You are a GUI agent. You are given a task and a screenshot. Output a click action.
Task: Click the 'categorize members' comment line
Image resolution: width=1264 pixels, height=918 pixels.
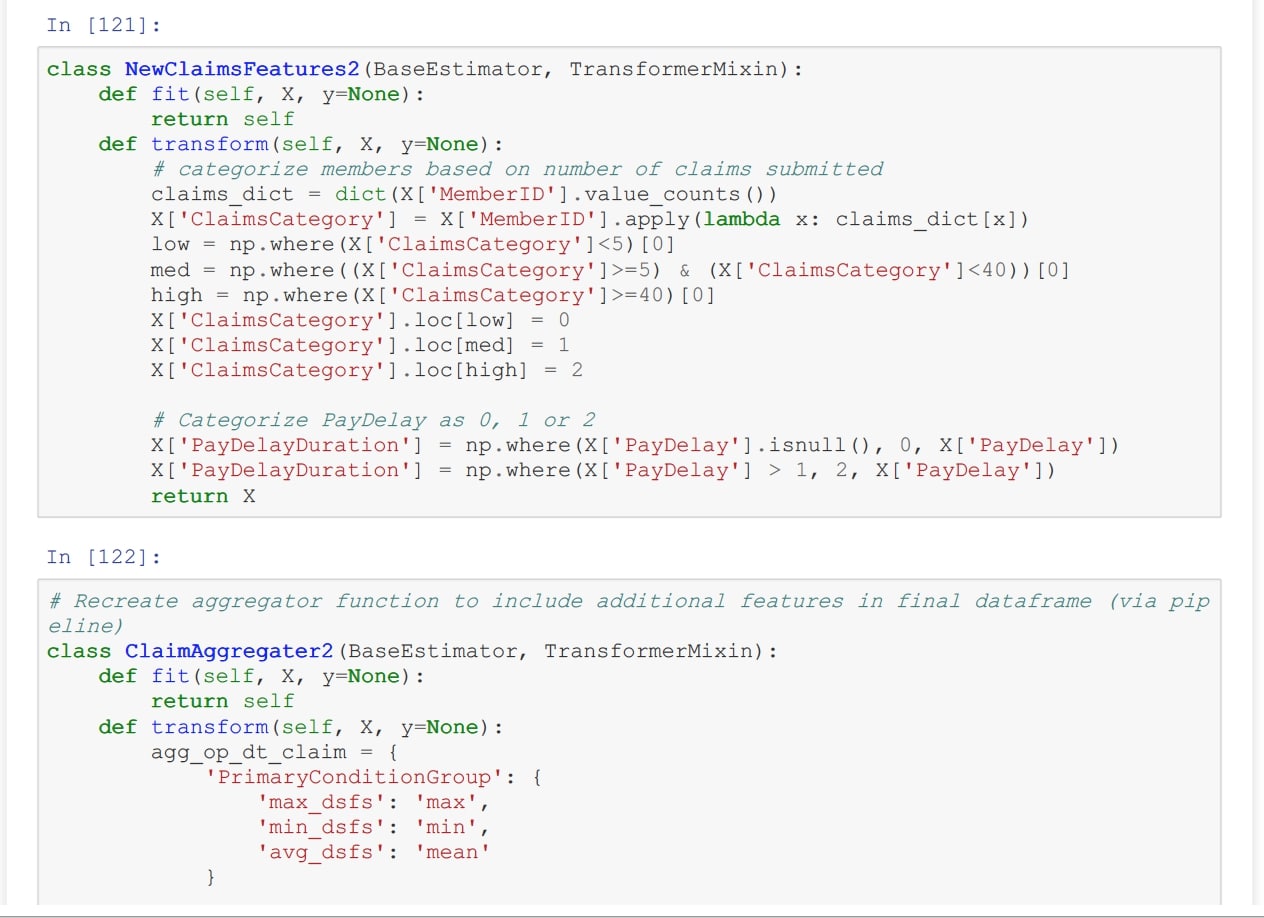(x=517, y=169)
